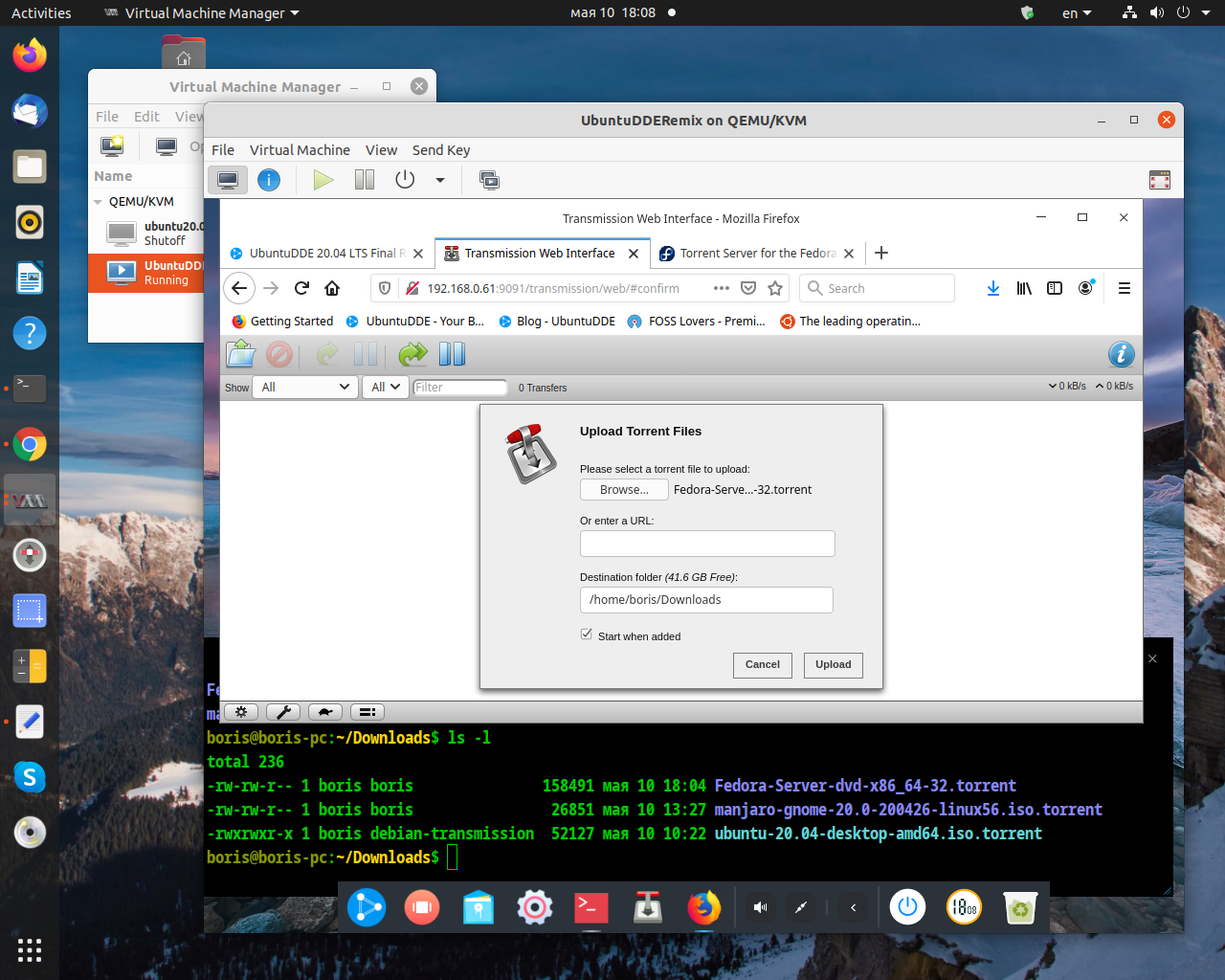The width and height of the screenshot is (1225, 980).
Task: Open Thunderbird from Ubuntu dock
Action: 30,111
